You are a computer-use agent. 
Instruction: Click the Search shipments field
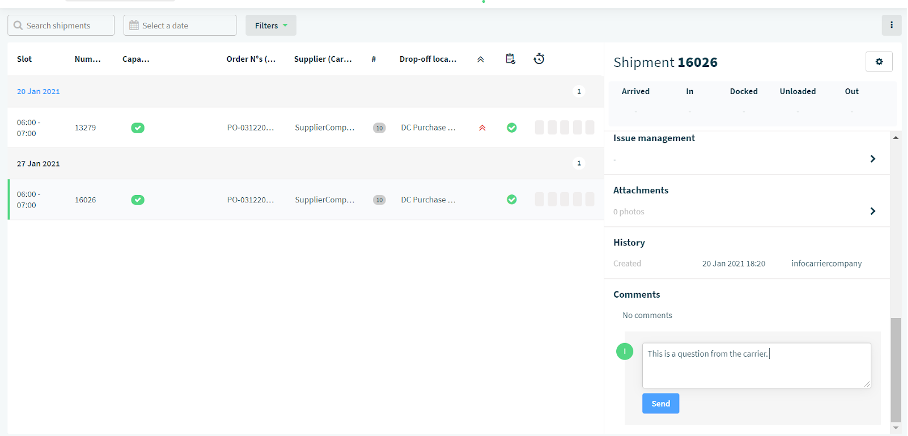coord(61,25)
